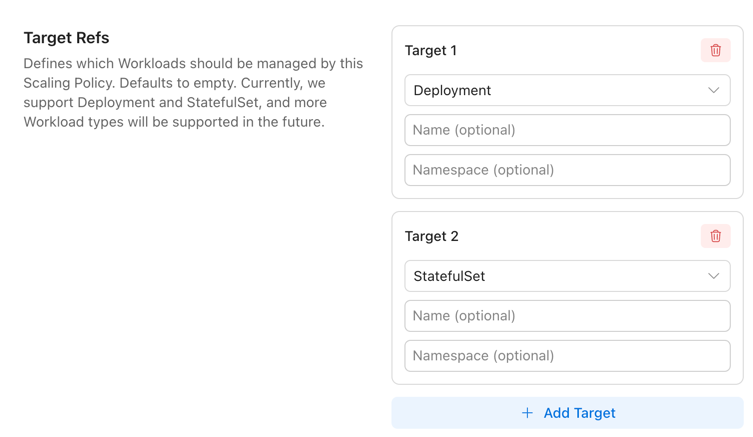Click the chevron arrow on the Deployment selector
753x437 pixels.
pyautogui.click(x=713, y=90)
